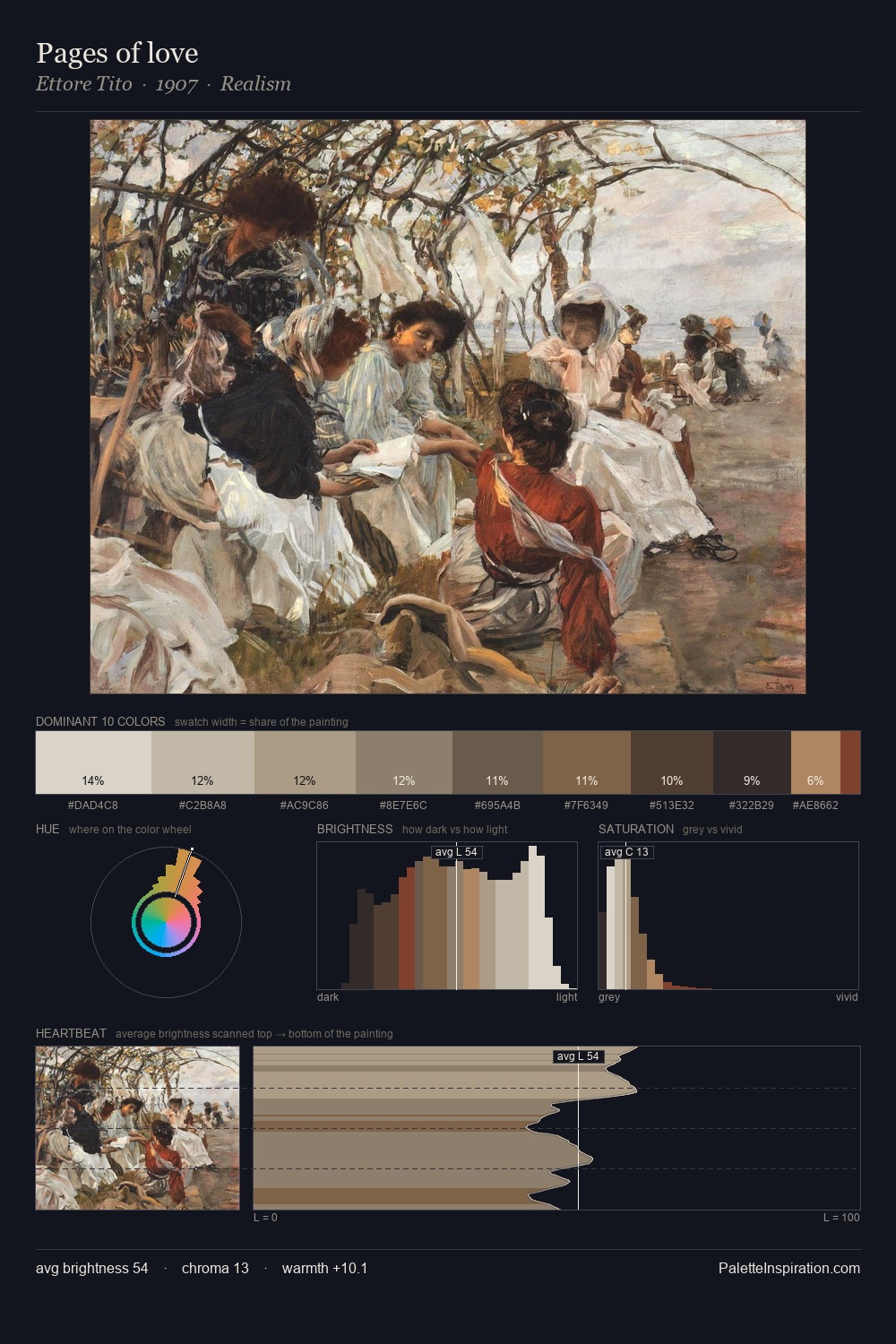The height and width of the screenshot is (1344, 896).
Task: Click the 'dark' axis label under brightness
Action: point(328,997)
